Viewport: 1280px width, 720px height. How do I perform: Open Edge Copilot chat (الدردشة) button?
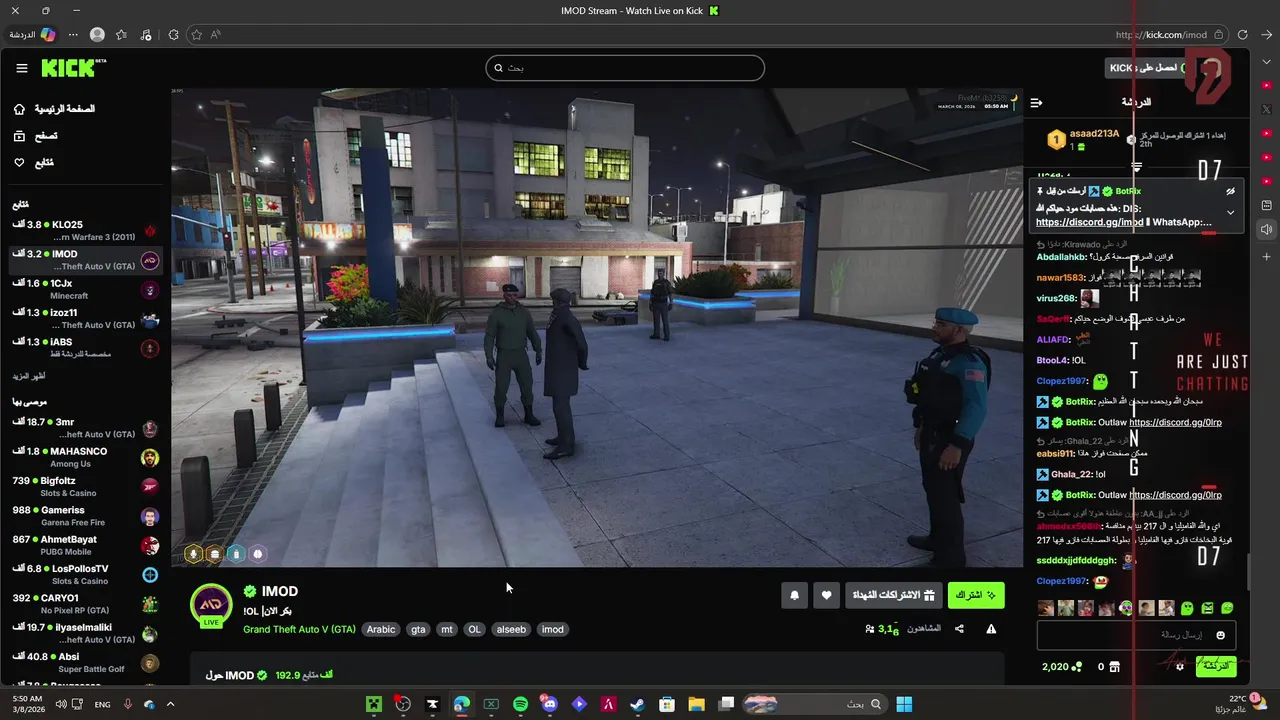pyautogui.click(x=33, y=34)
